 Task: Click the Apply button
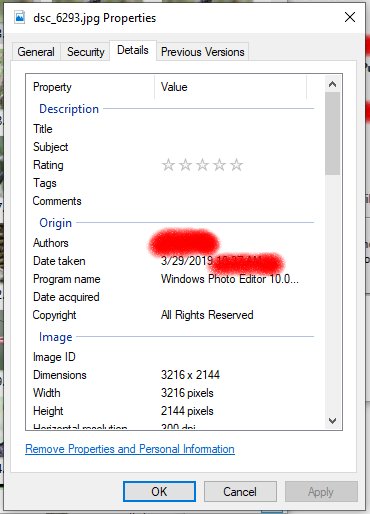tap(321, 491)
